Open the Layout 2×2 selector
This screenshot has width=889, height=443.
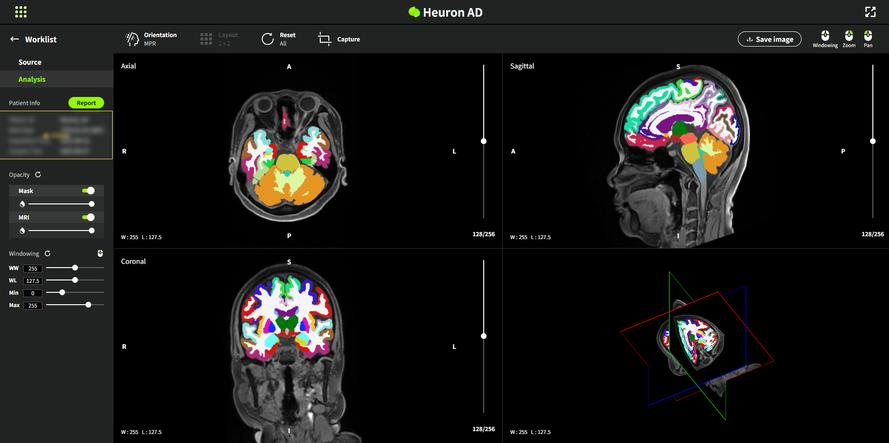click(x=206, y=39)
